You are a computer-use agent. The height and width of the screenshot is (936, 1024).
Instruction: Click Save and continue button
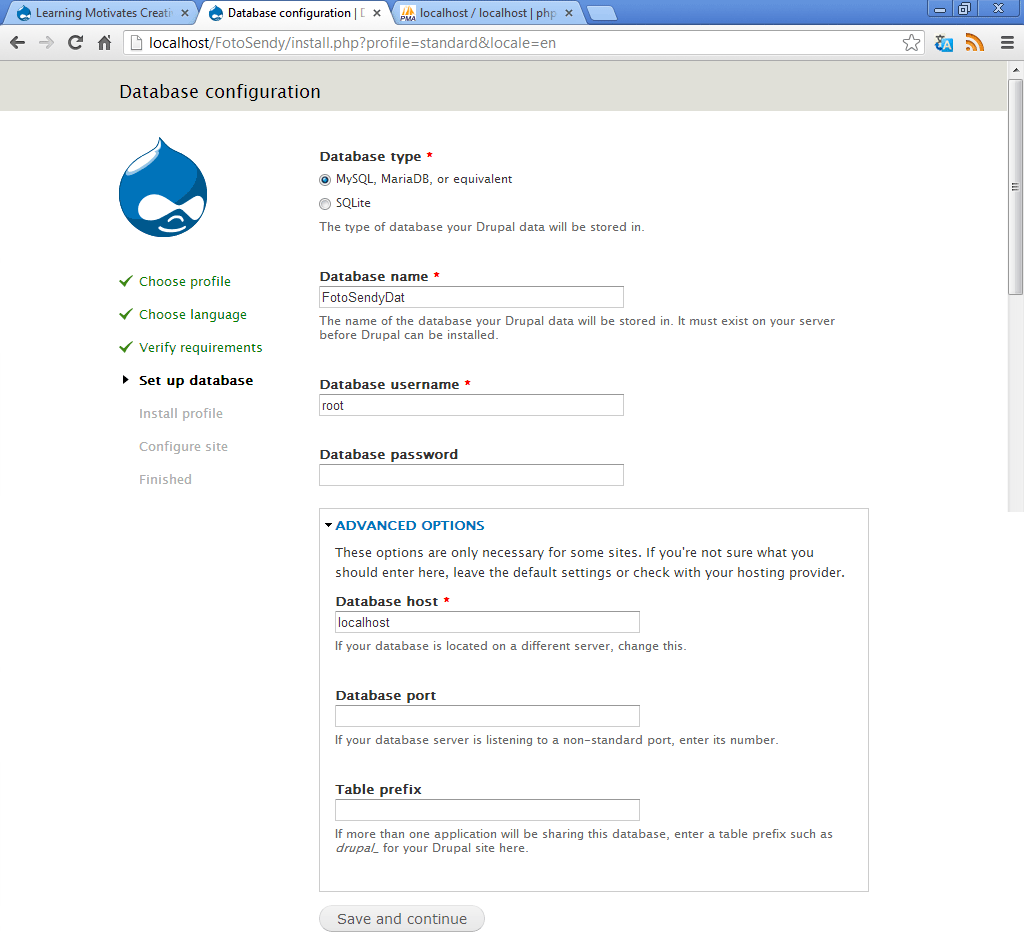click(x=402, y=918)
